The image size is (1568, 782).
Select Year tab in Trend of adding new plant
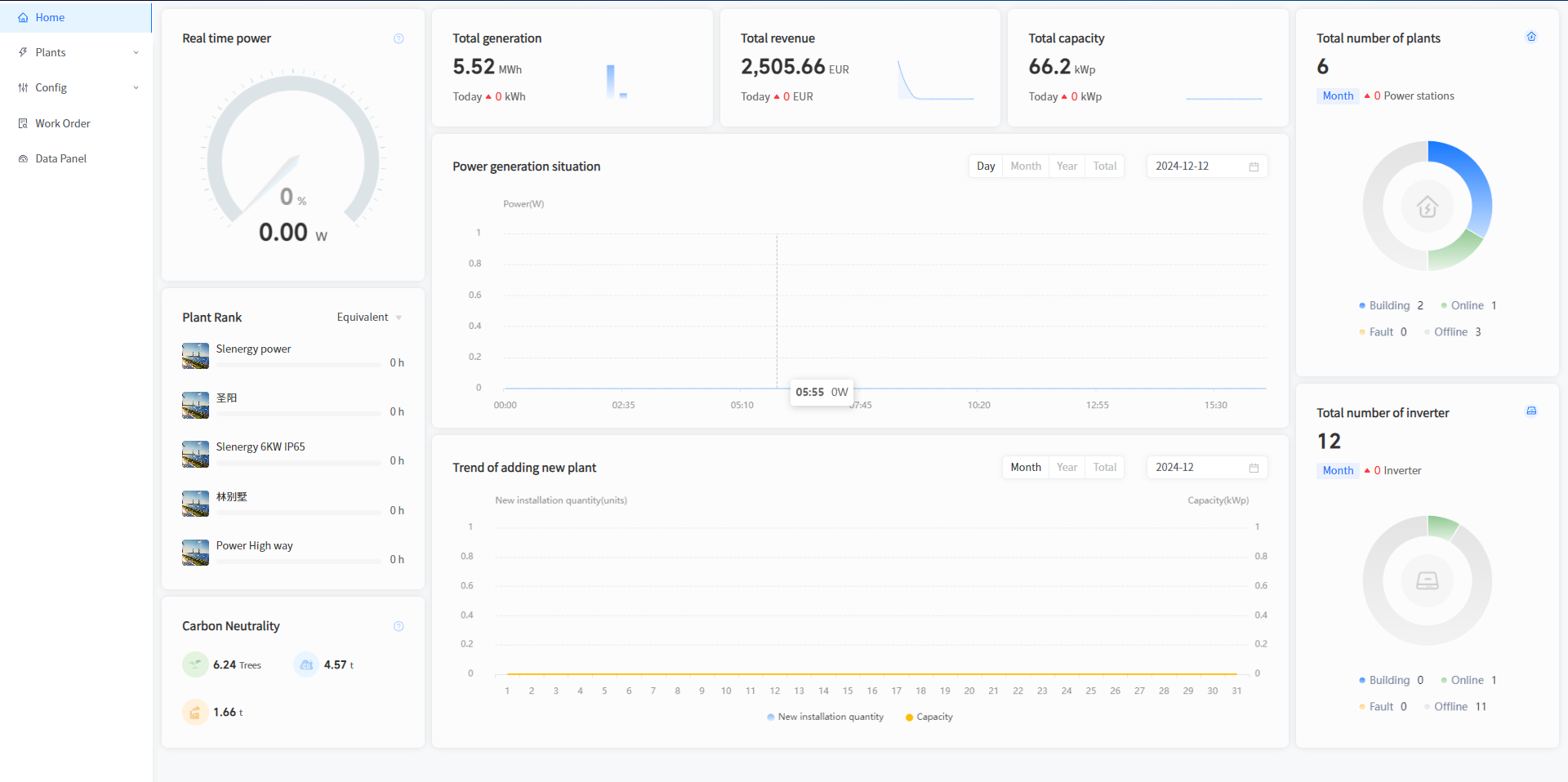coord(1067,468)
